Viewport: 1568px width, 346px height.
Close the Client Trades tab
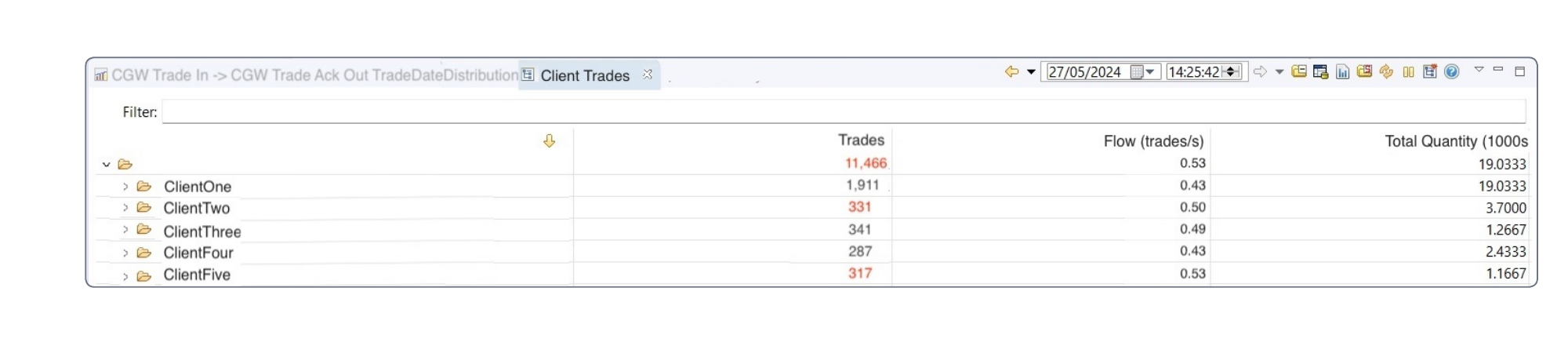648,74
